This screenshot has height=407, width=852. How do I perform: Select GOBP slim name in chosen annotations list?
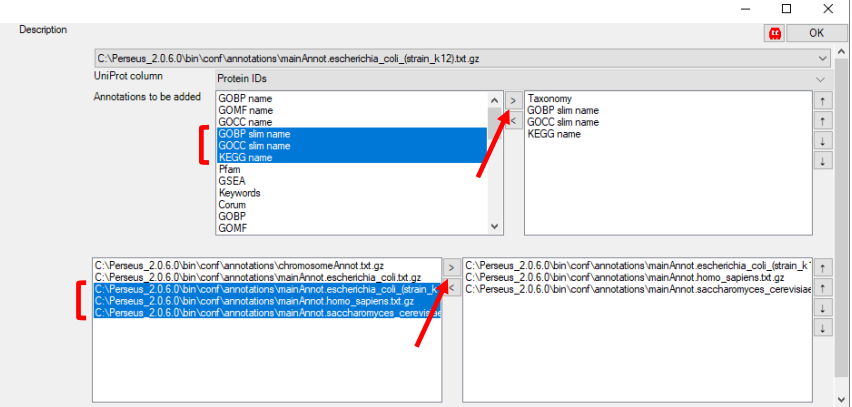coord(563,111)
